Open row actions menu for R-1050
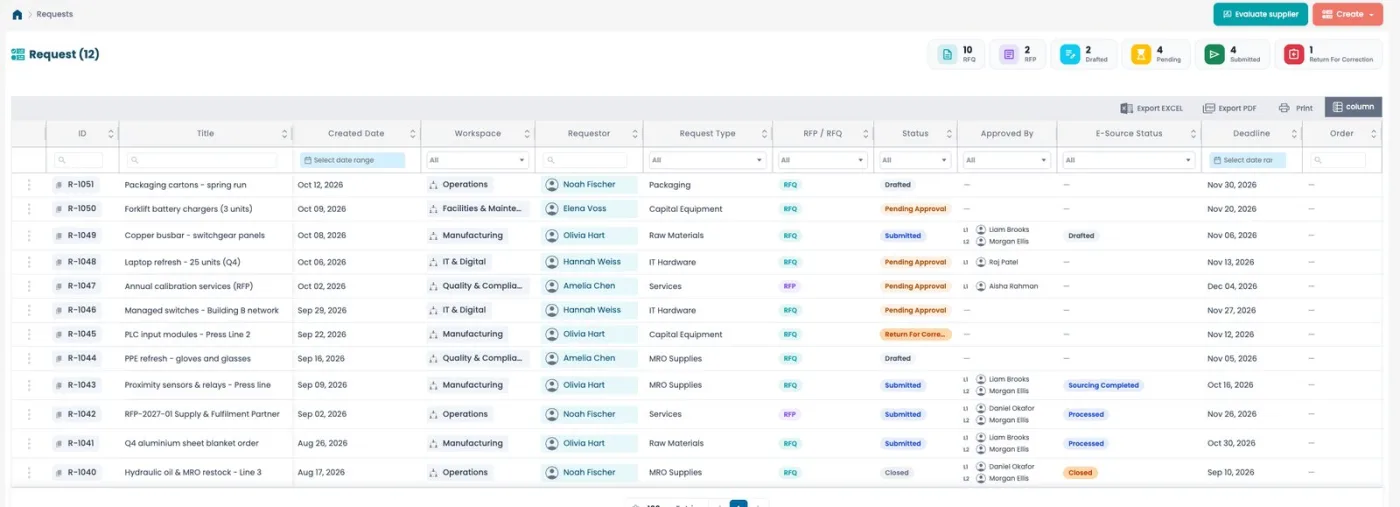 pos(29,209)
